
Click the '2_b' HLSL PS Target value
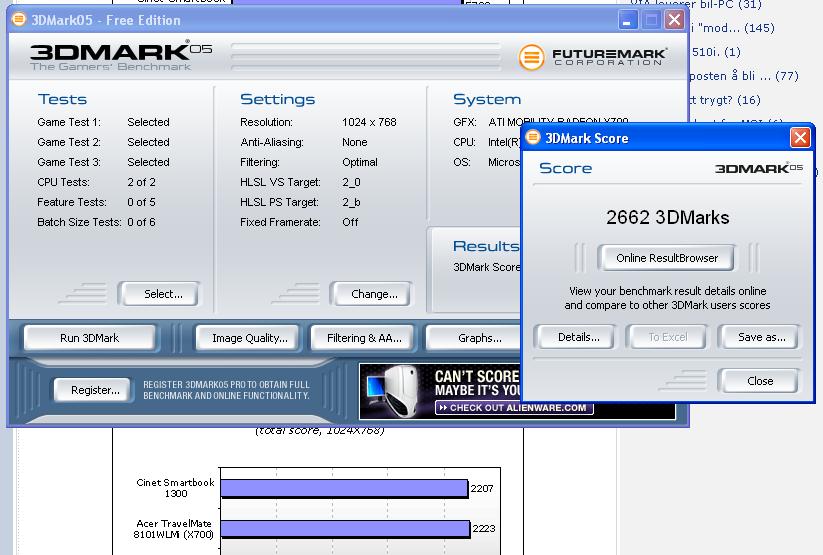coord(351,202)
